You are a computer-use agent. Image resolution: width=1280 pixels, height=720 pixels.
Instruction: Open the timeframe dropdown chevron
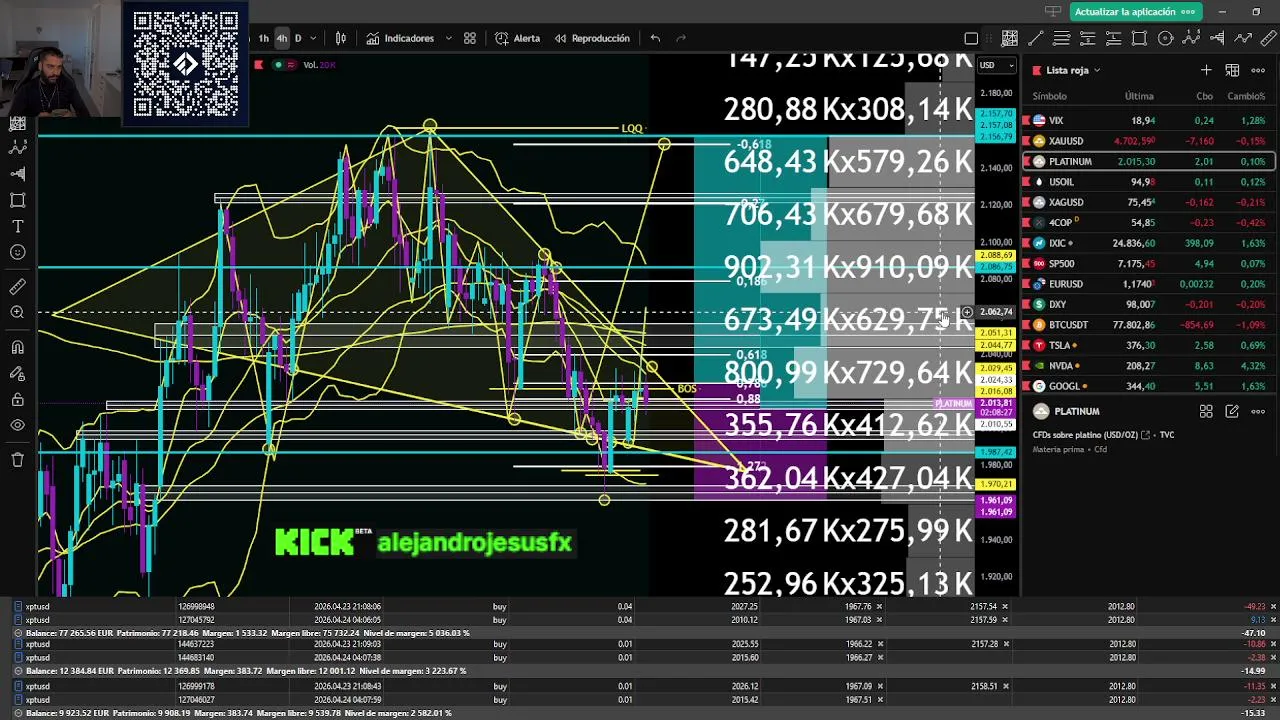313,38
